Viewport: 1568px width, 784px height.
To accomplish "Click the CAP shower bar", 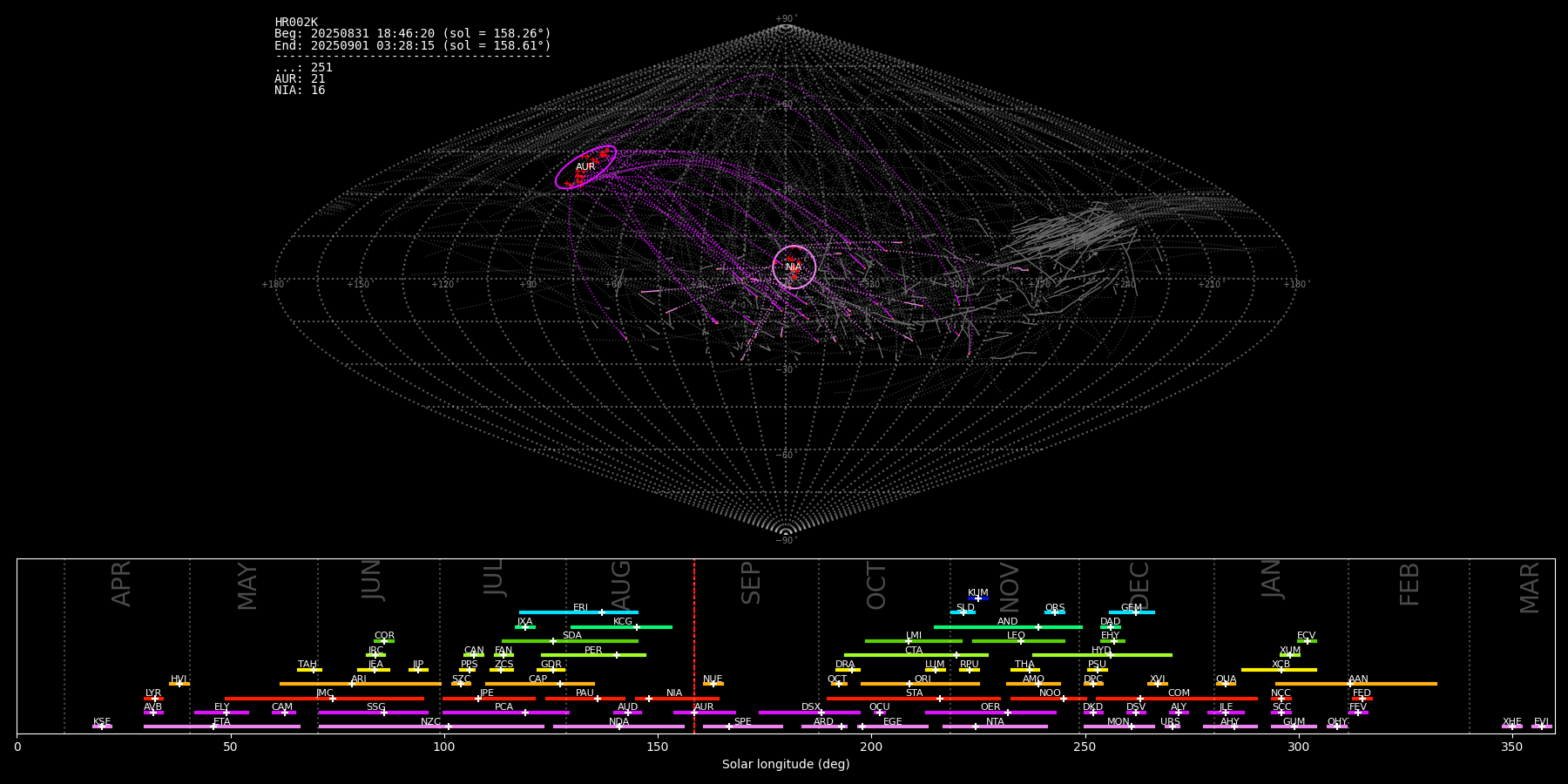I will (540, 684).
